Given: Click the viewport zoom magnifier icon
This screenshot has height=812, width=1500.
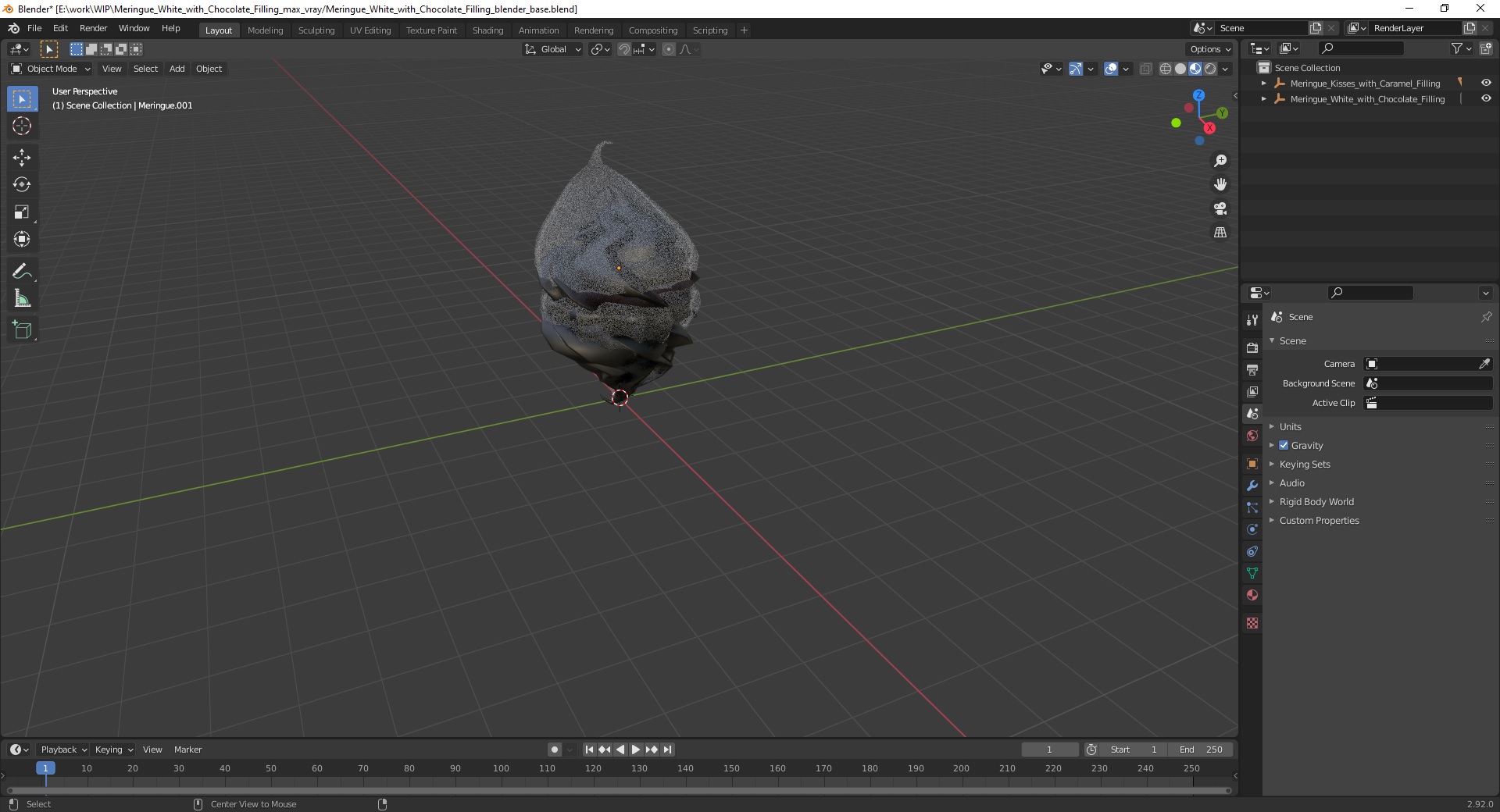Looking at the screenshot, I should point(1220,161).
